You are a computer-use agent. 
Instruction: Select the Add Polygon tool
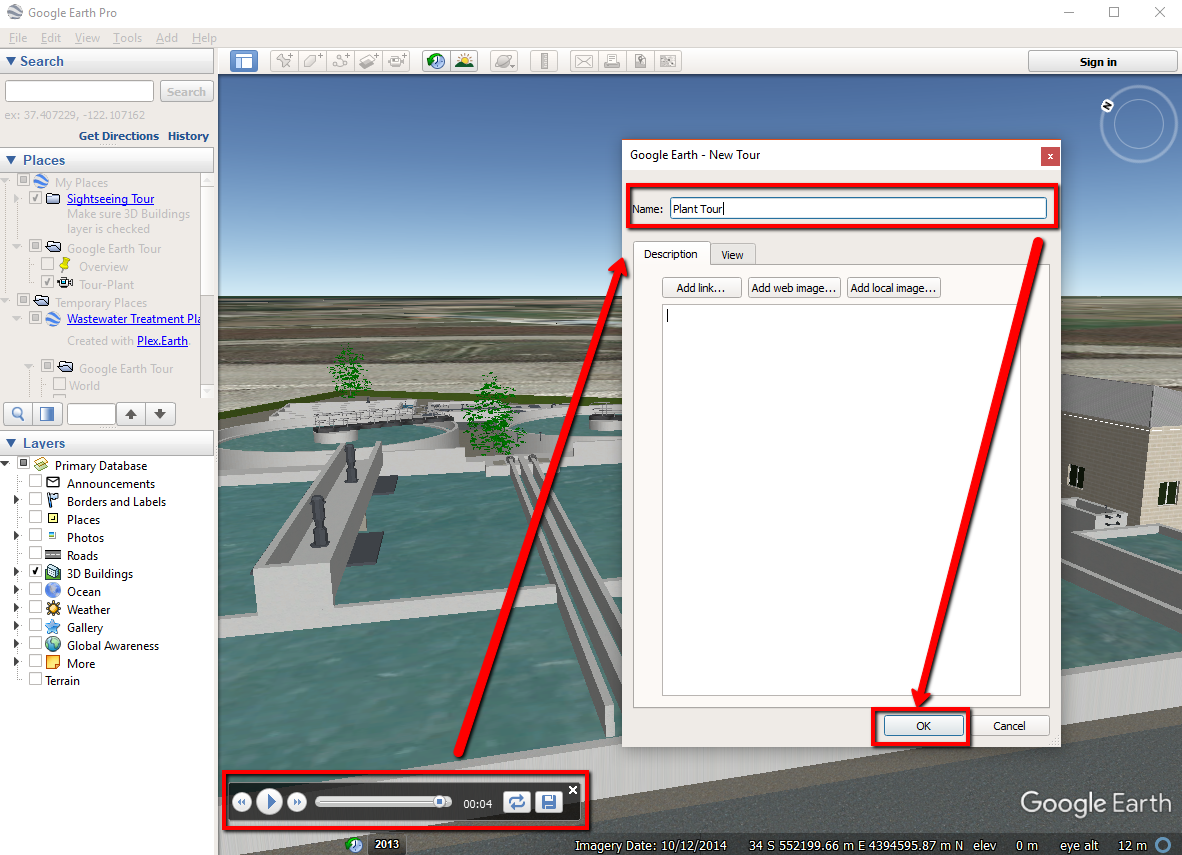312,61
